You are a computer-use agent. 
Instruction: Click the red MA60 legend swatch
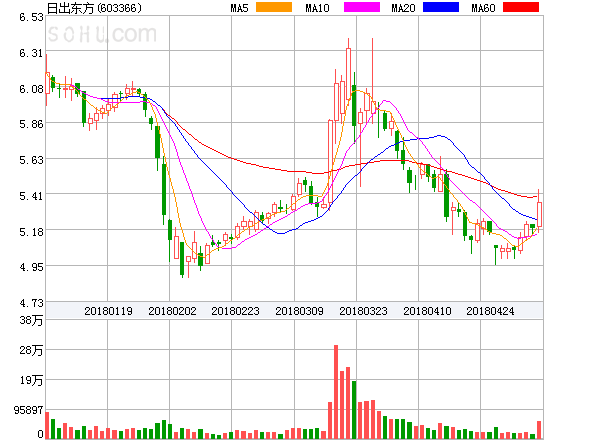coord(521,7)
